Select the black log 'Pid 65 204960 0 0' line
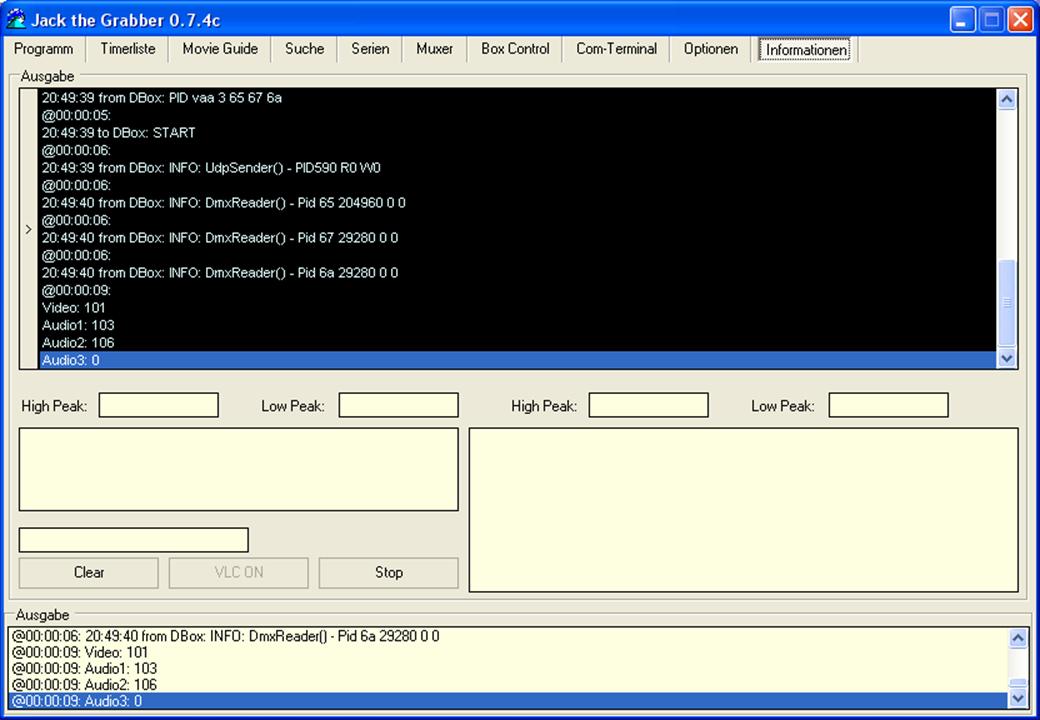This screenshot has width=1040, height=720. click(517, 203)
